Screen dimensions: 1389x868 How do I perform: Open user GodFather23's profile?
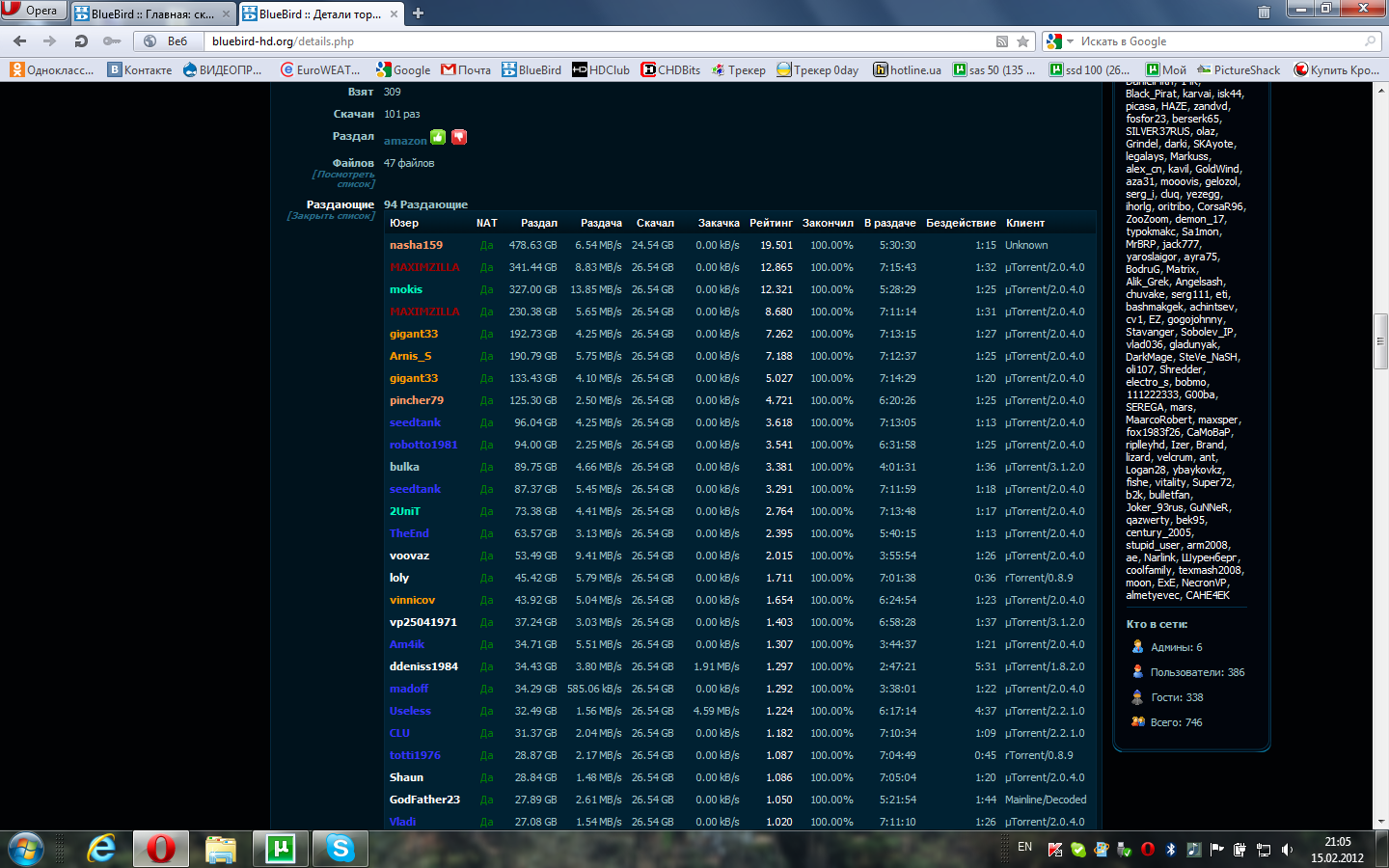click(424, 800)
